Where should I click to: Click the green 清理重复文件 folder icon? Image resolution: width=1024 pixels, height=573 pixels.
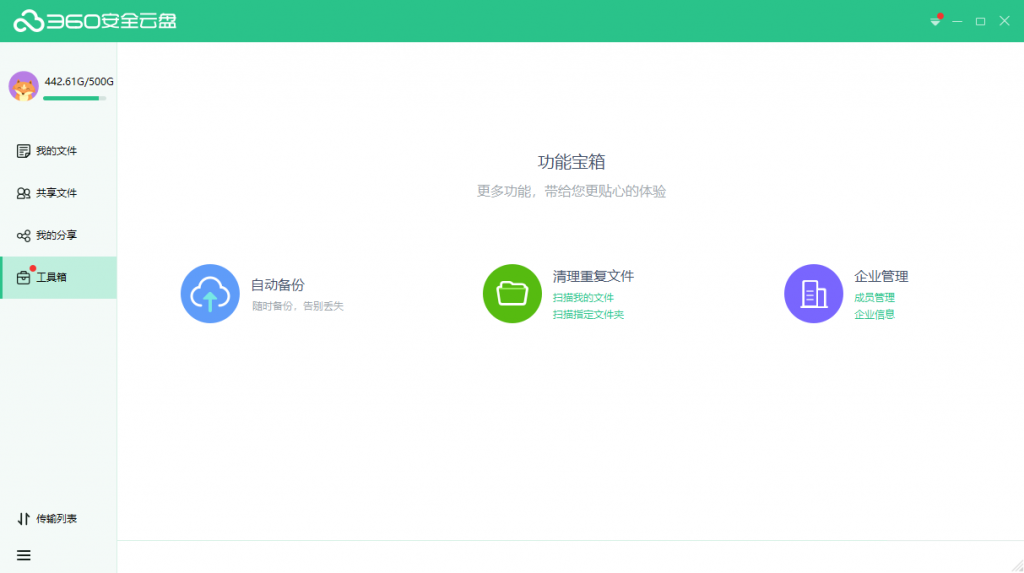coord(512,294)
